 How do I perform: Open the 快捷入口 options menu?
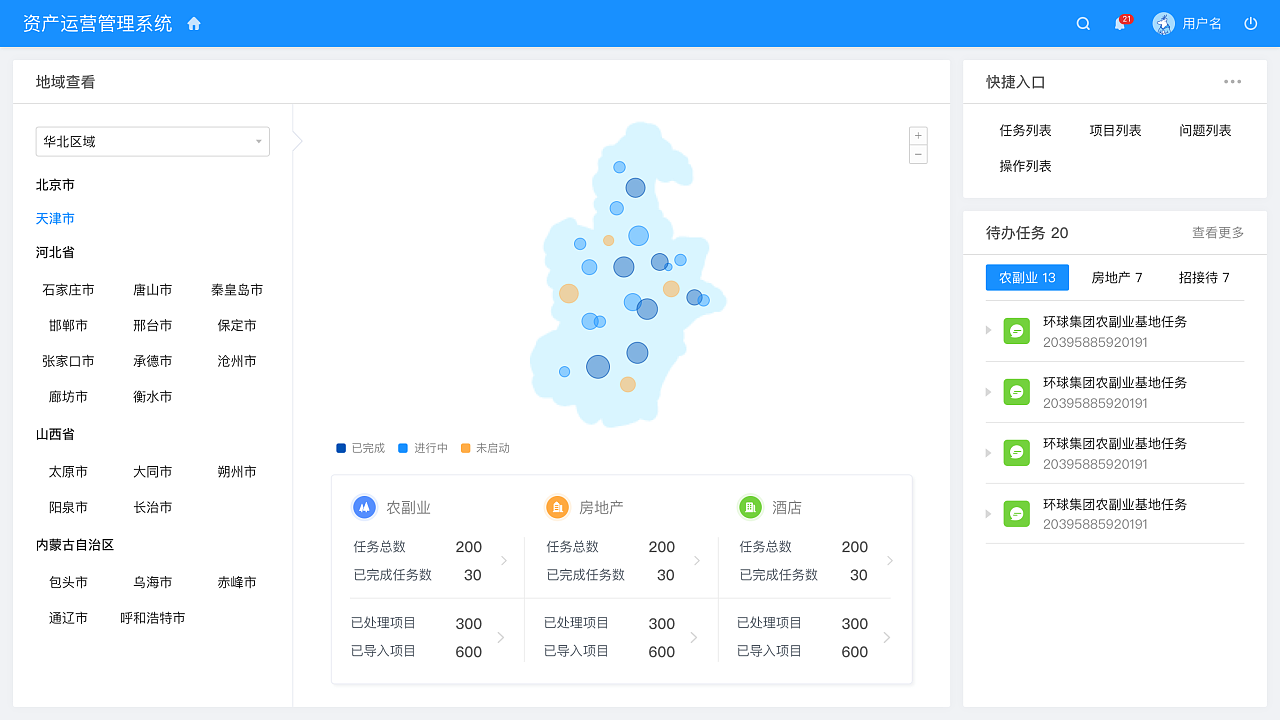[x=1232, y=81]
